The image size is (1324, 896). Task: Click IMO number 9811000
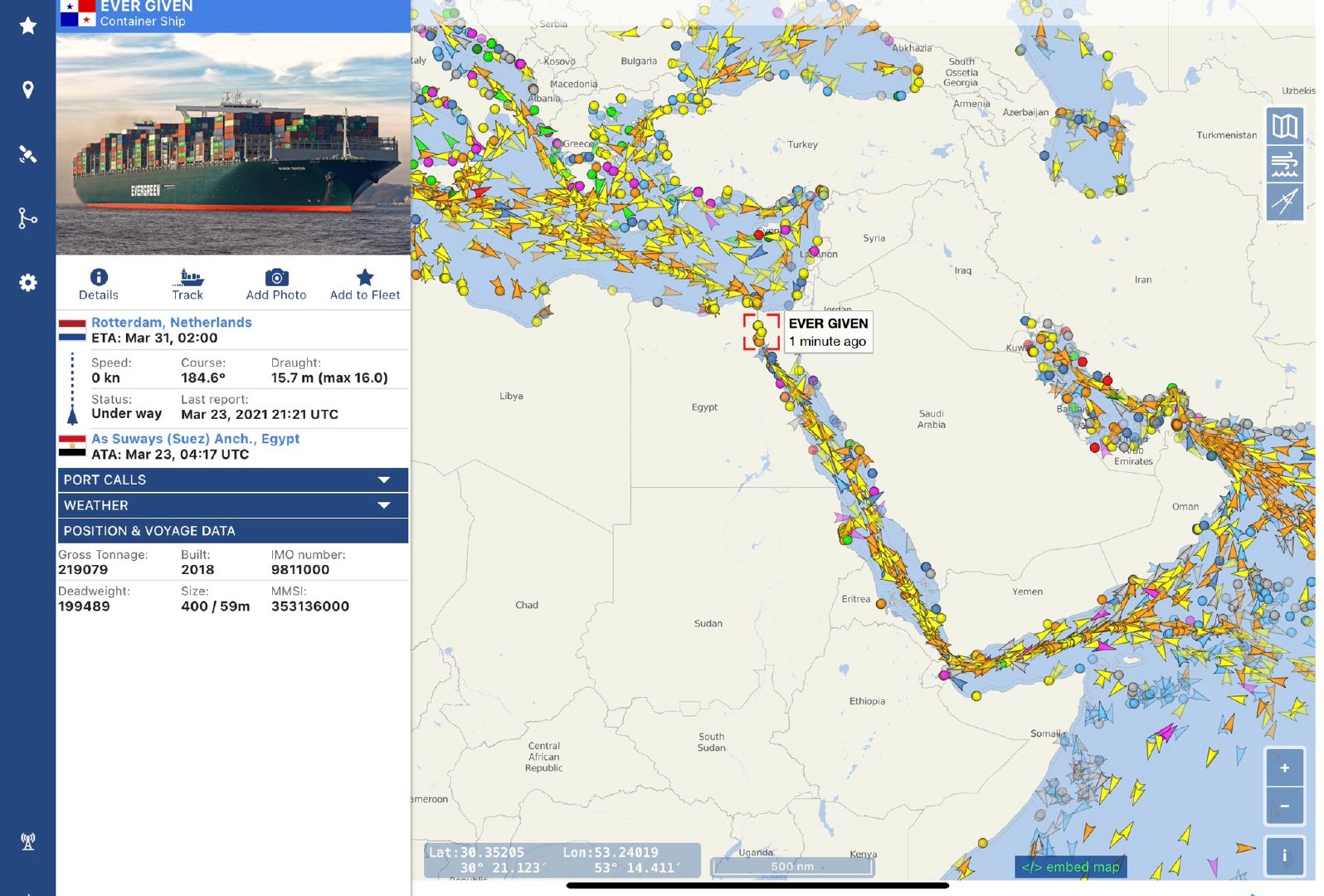point(300,569)
